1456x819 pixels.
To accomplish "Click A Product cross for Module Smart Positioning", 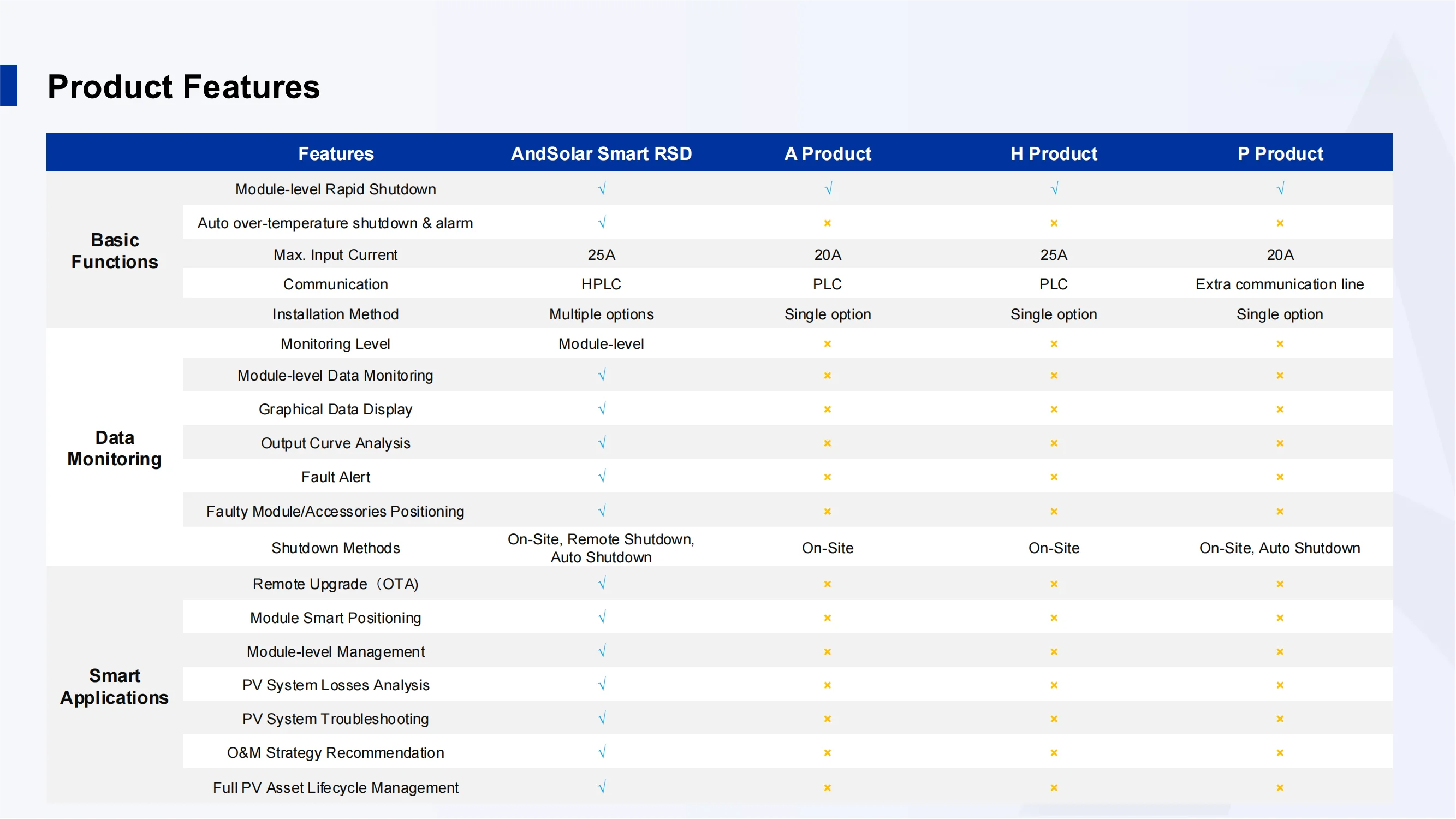I will click(828, 618).
